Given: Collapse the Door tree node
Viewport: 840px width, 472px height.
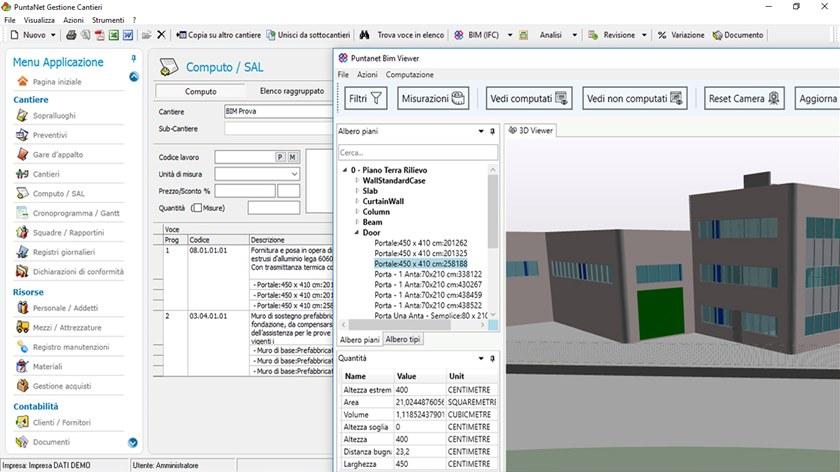Looking at the screenshot, I should [x=355, y=232].
